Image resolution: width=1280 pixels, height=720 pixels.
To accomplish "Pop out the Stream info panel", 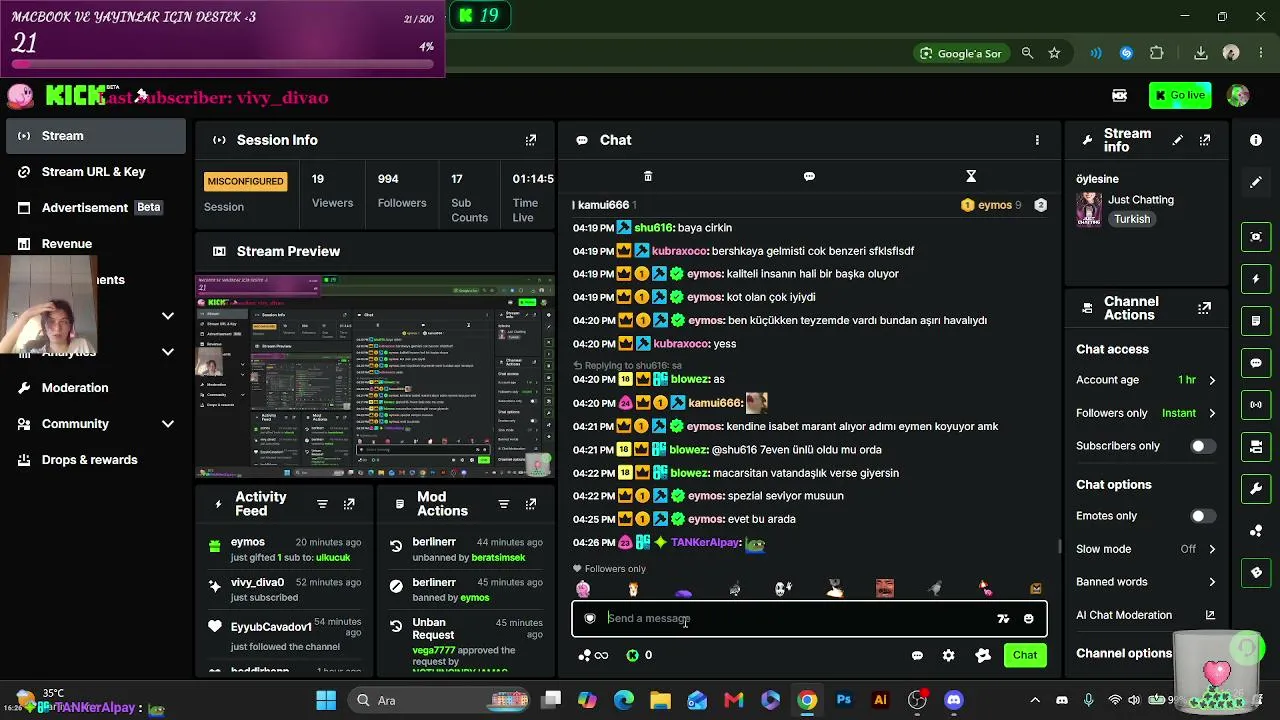I will click(x=1205, y=140).
